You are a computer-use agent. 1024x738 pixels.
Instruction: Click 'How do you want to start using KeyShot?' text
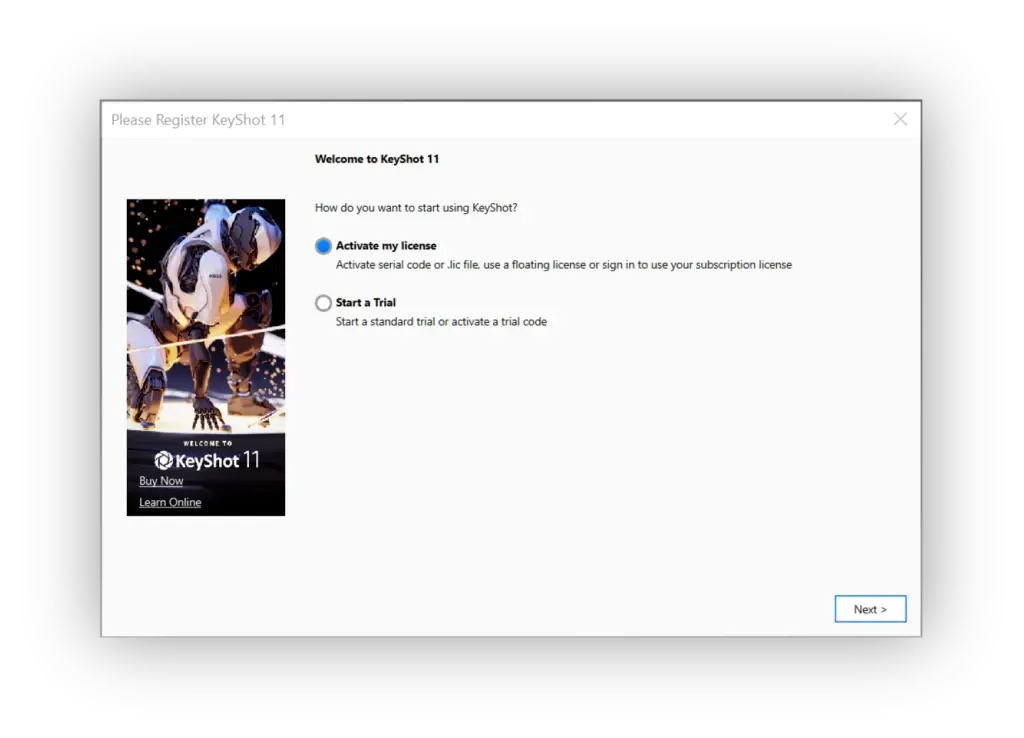[416, 208]
